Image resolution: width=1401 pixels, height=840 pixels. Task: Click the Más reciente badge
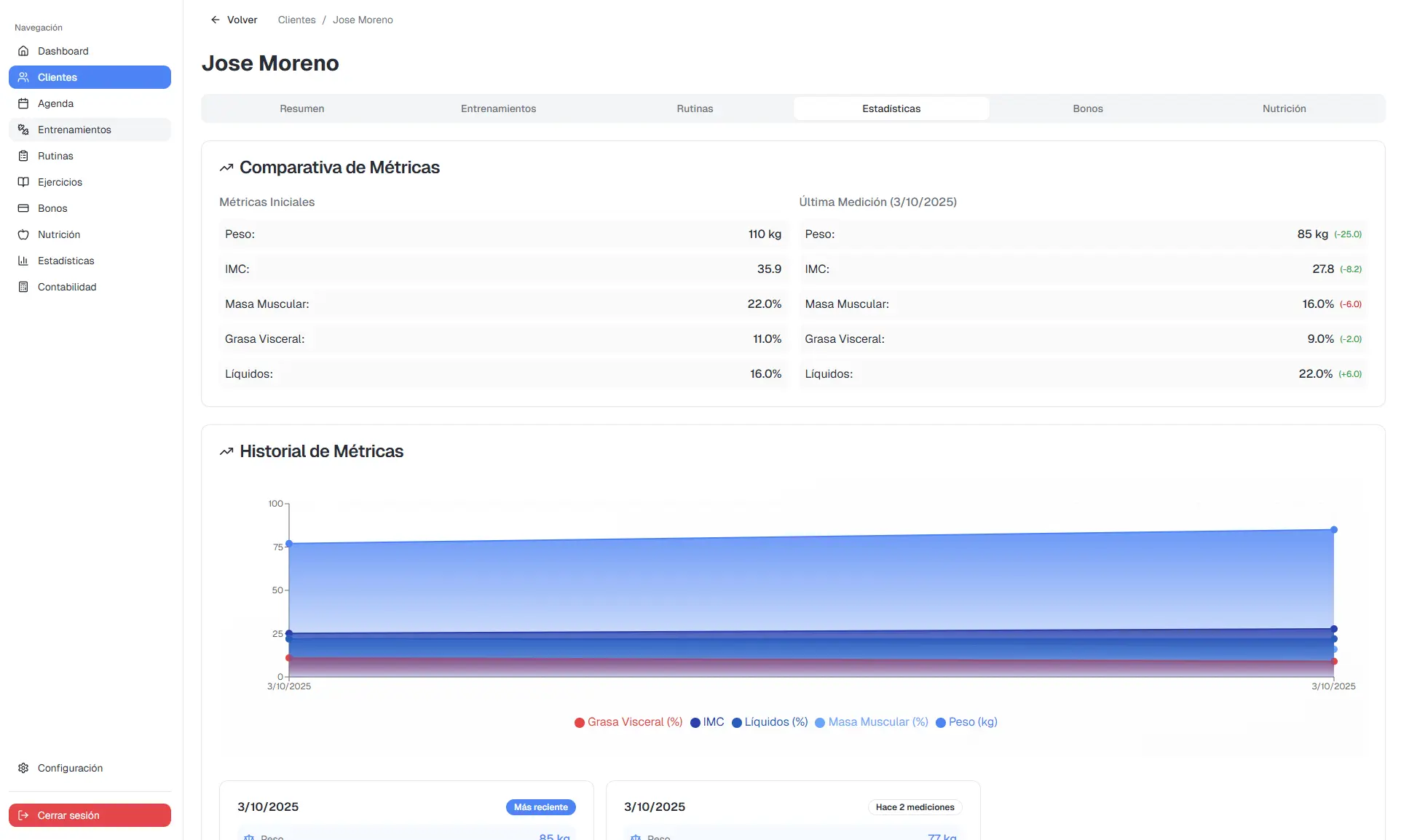(540, 807)
